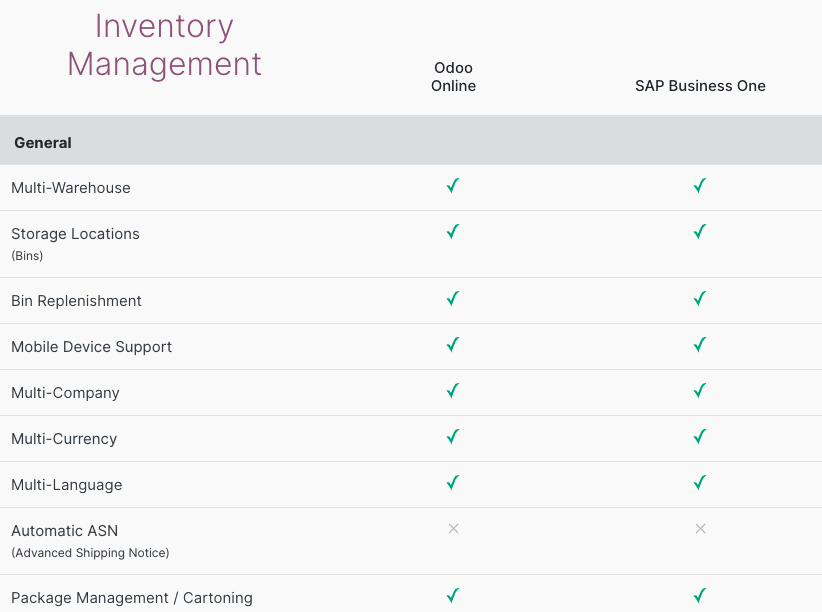Click the Odoo Online column header
This screenshot has height=612, width=822.
pos(453,77)
